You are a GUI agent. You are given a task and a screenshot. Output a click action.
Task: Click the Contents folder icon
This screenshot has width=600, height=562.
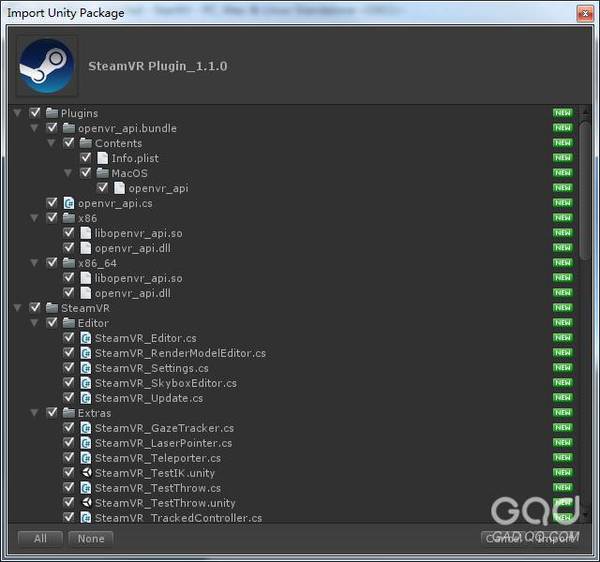(x=85, y=143)
